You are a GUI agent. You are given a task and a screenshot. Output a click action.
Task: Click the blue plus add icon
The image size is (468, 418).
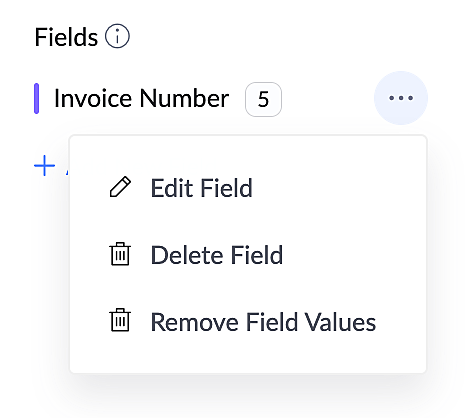[x=44, y=165]
